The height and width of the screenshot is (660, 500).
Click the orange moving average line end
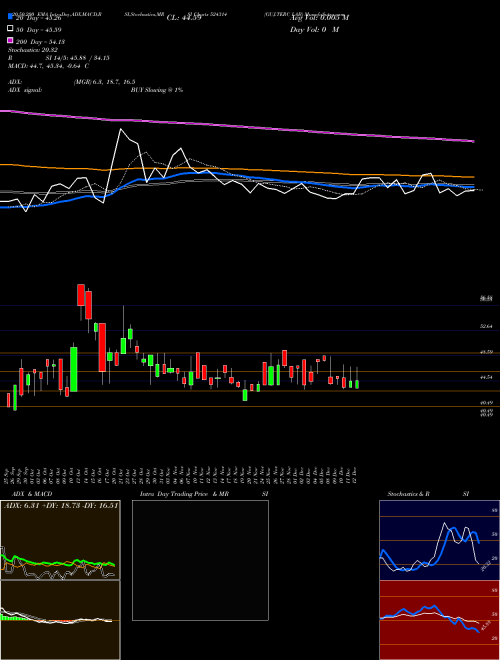(473, 177)
